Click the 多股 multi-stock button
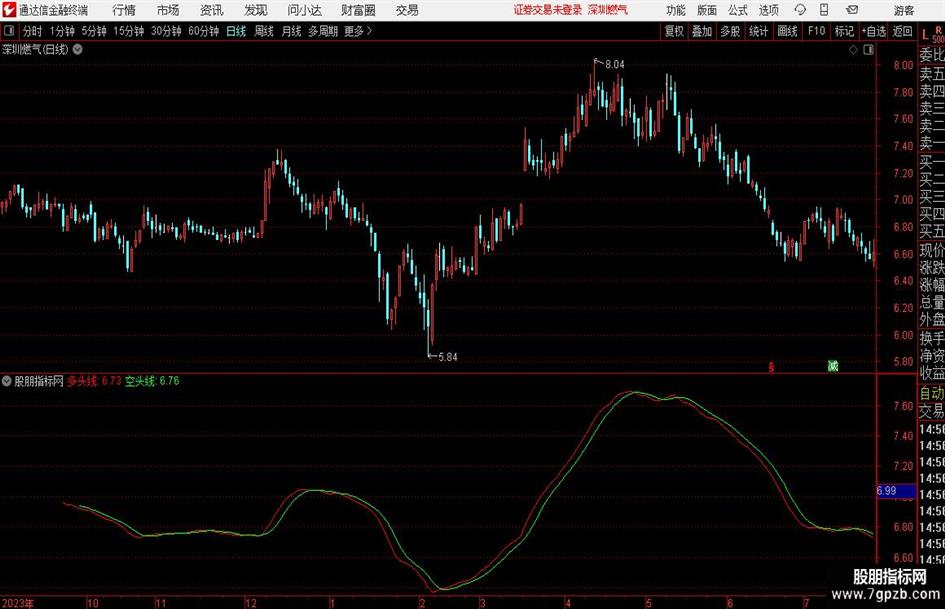 tap(730, 31)
